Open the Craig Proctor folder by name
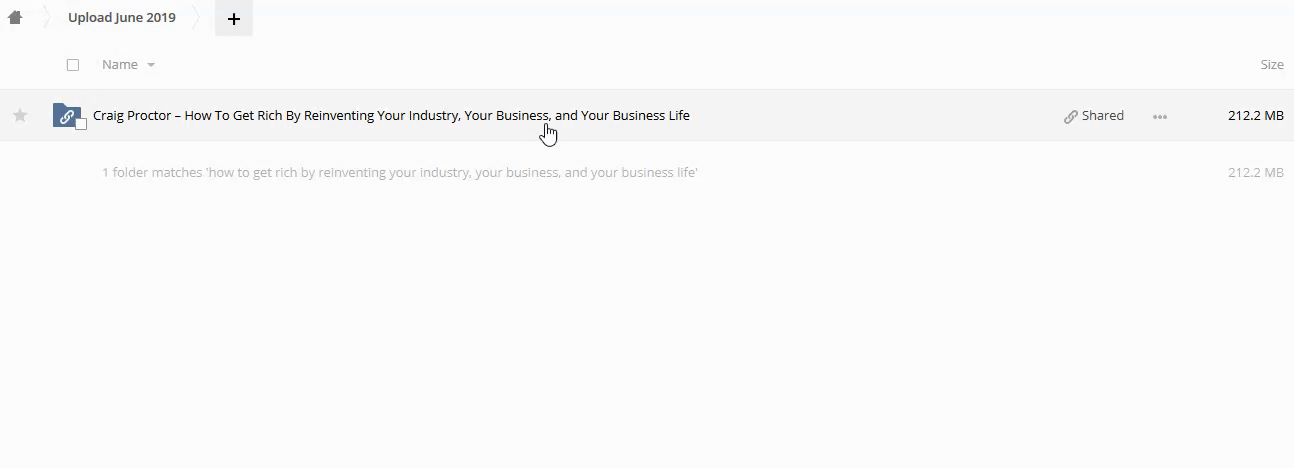Viewport: 1294px width, 468px height. (x=391, y=116)
